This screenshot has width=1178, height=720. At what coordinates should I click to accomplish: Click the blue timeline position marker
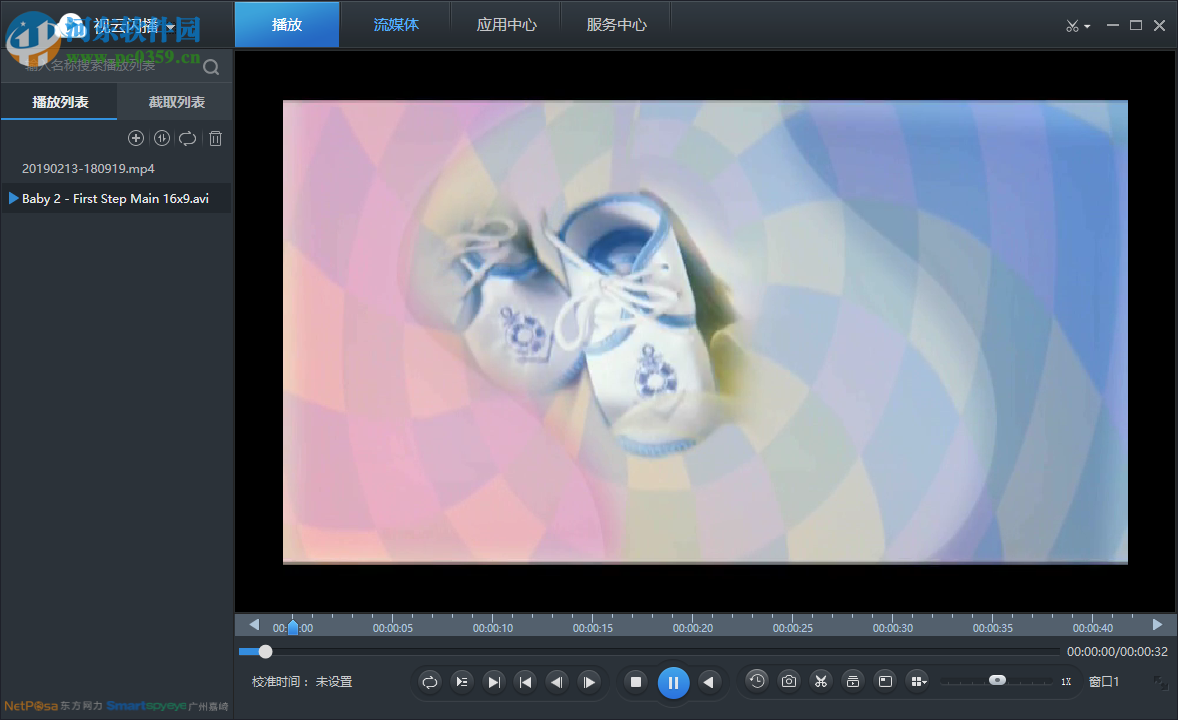pyautogui.click(x=293, y=627)
